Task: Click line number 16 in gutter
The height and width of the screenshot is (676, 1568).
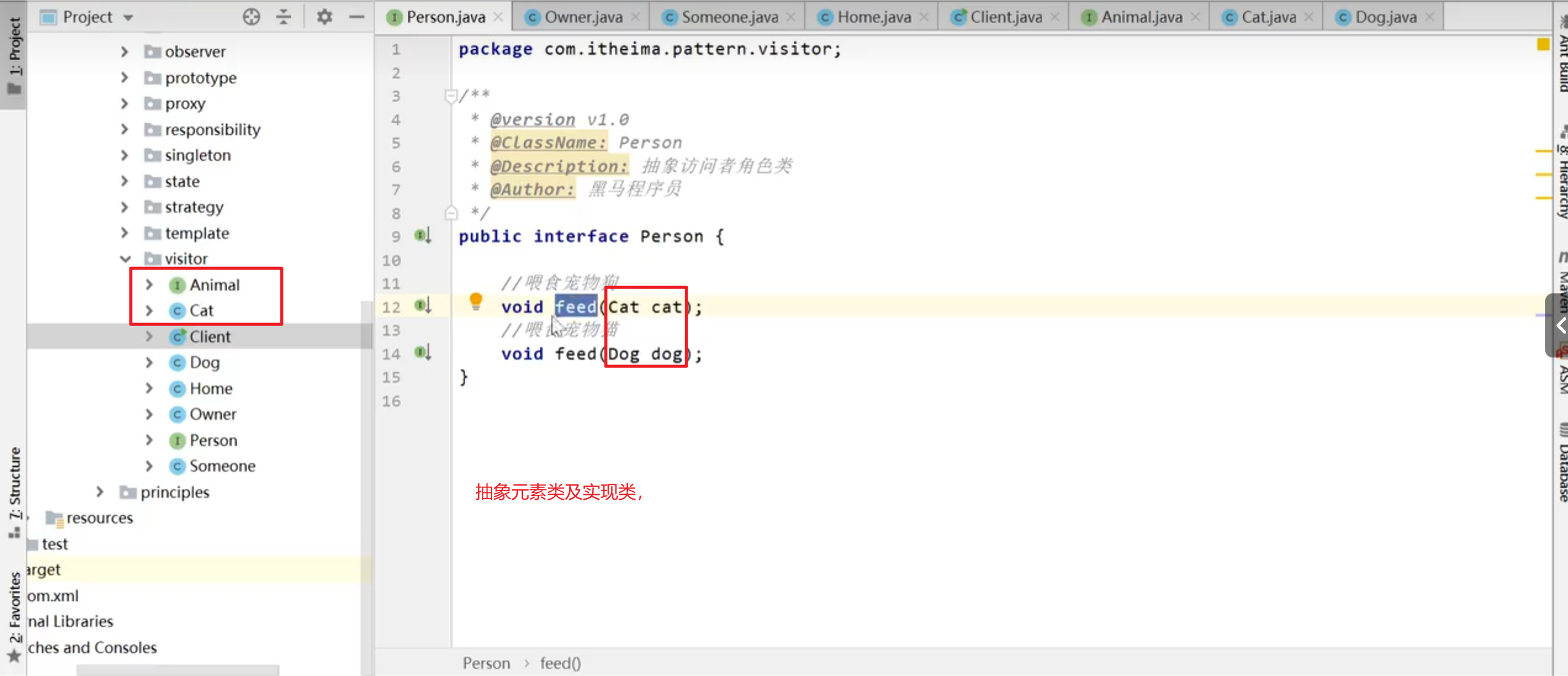Action: (391, 401)
